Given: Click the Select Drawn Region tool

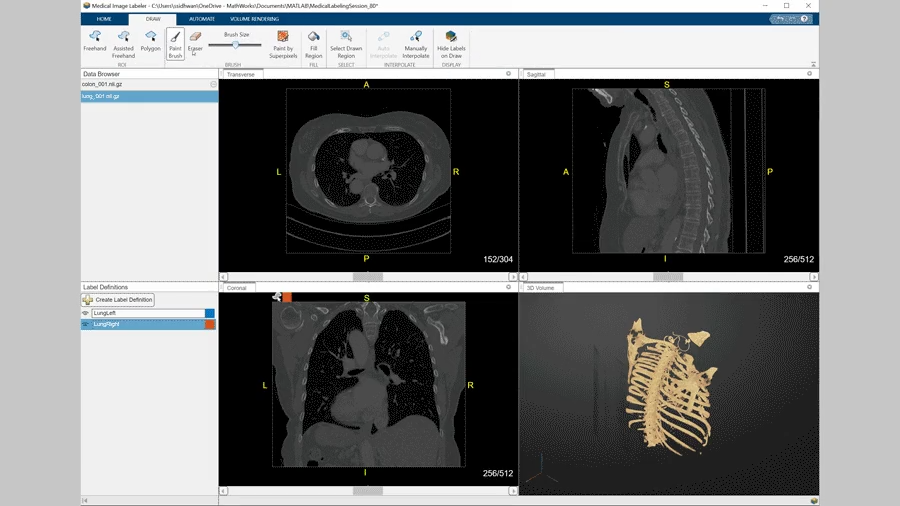Looking at the screenshot, I should 346,42.
